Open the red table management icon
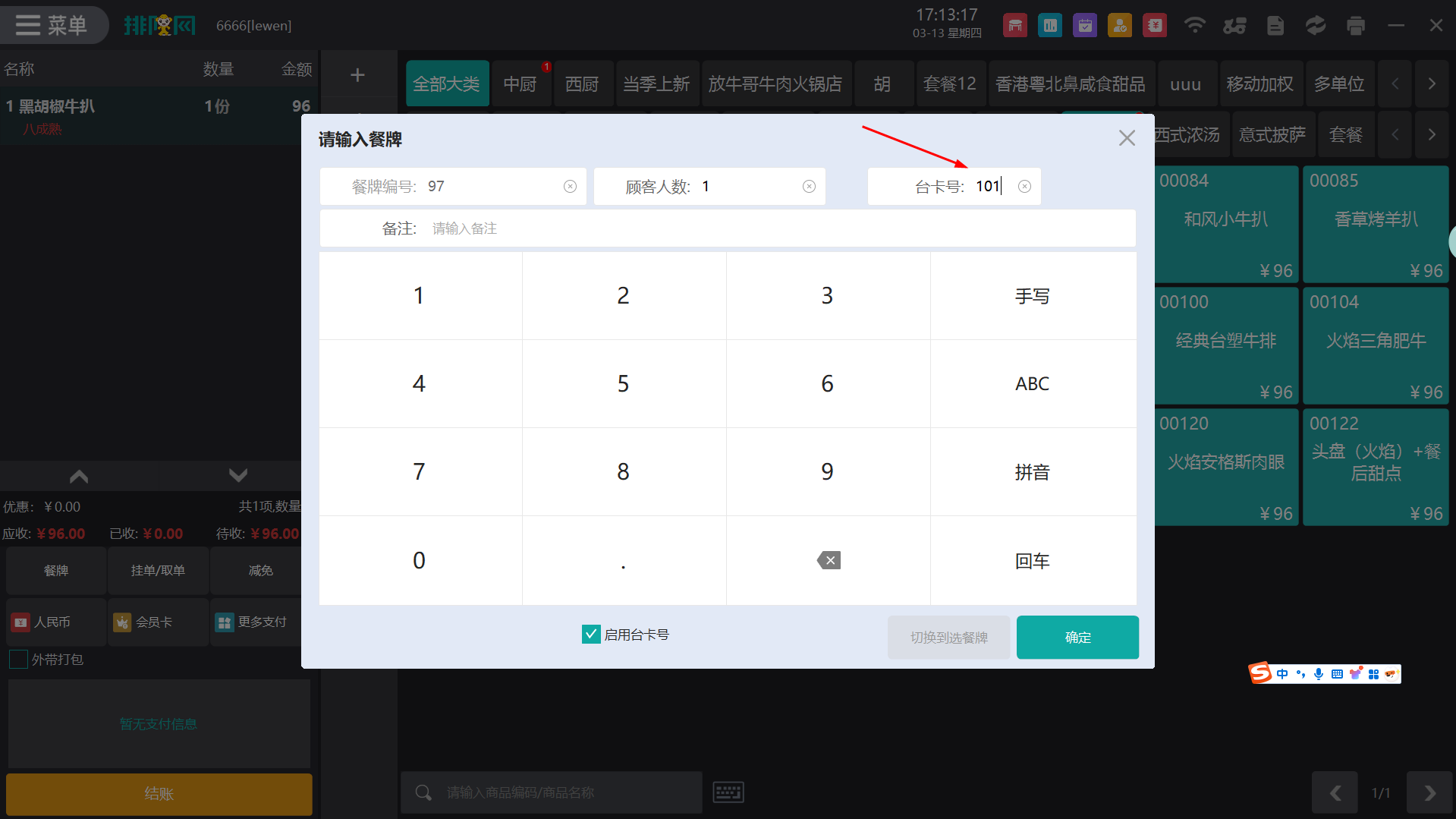The height and width of the screenshot is (819, 1456). (1014, 26)
